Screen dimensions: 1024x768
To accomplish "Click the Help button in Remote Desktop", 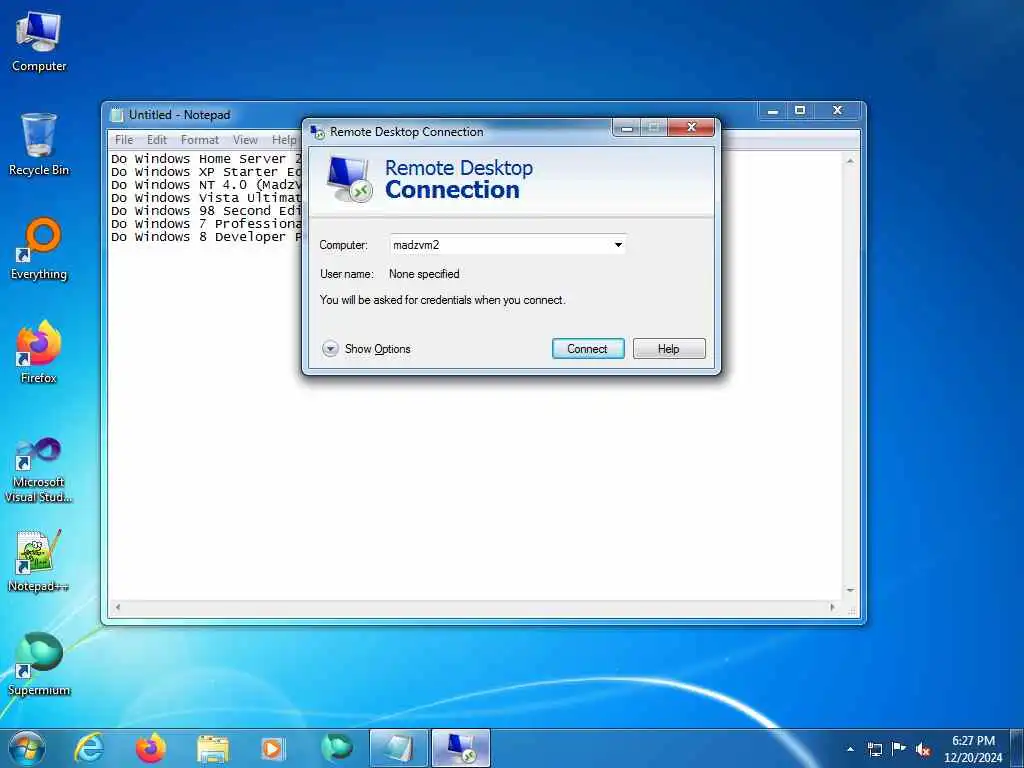I will [669, 349].
